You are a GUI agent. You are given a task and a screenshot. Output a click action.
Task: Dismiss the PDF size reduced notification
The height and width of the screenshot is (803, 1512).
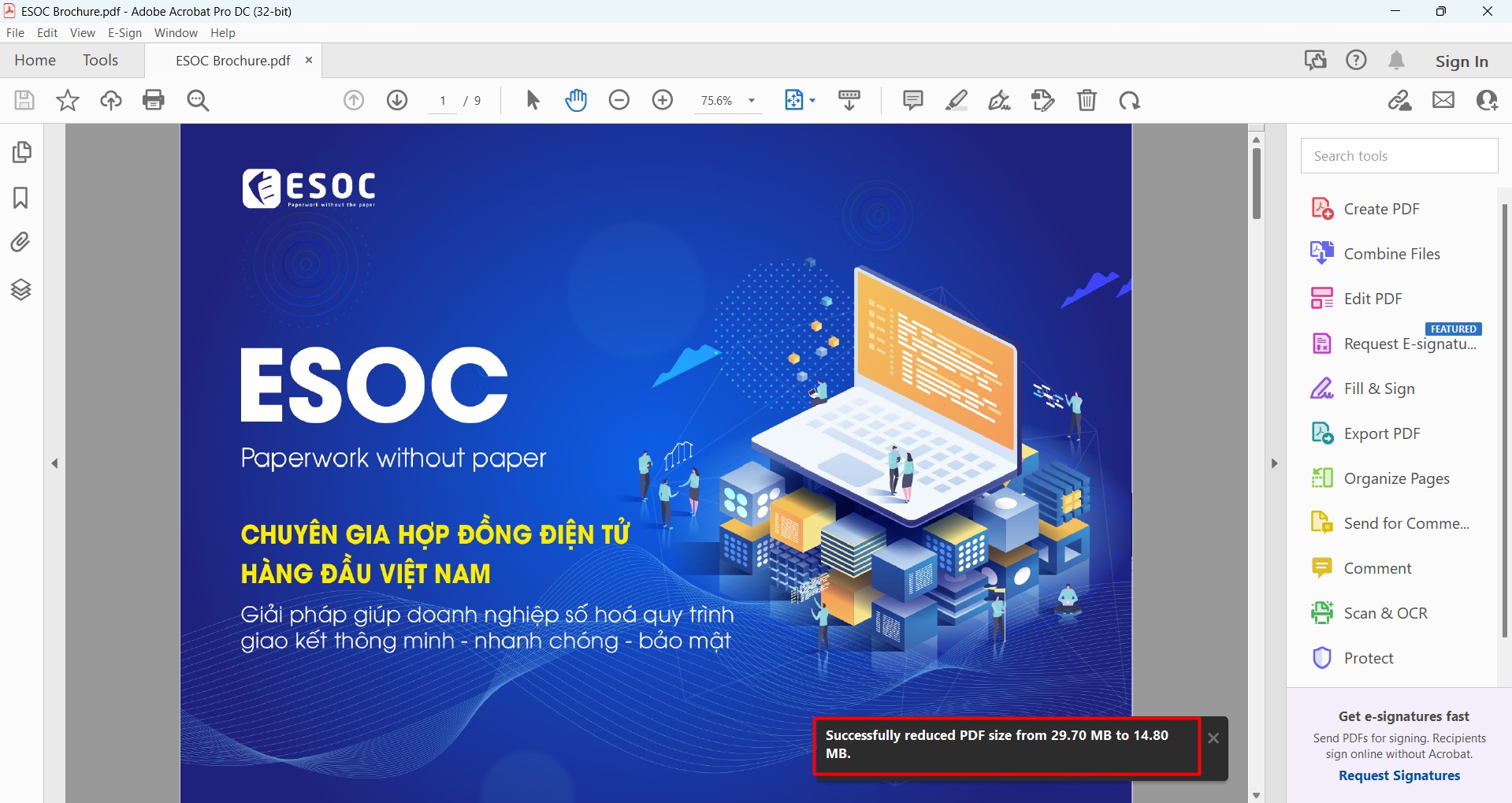[1213, 738]
